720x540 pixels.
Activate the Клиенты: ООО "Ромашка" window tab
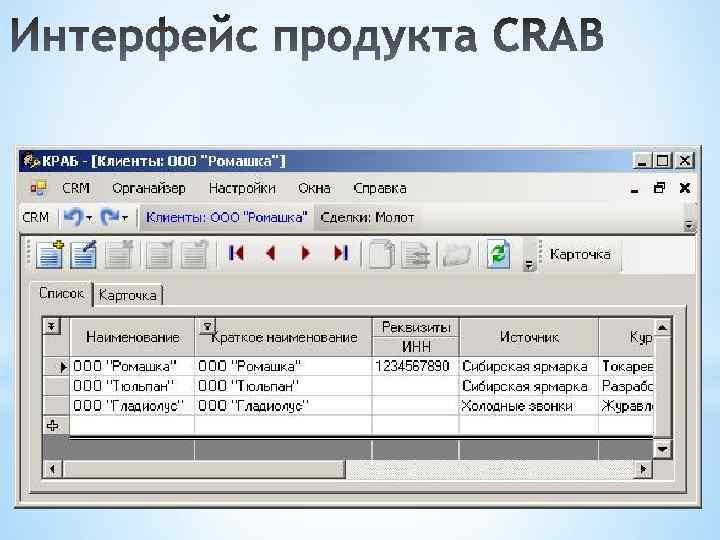226,217
